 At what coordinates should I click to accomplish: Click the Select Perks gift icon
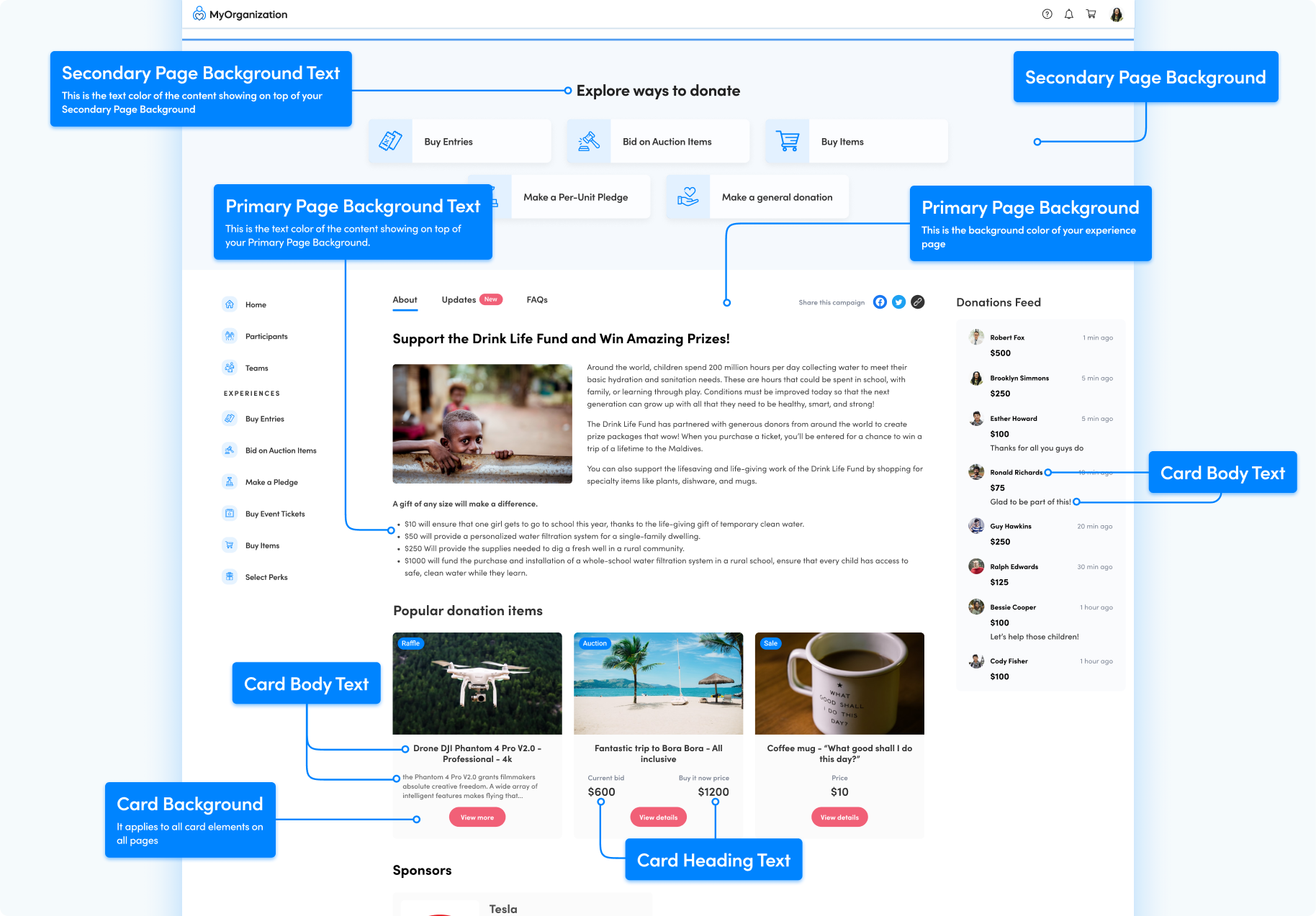point(230,577)
